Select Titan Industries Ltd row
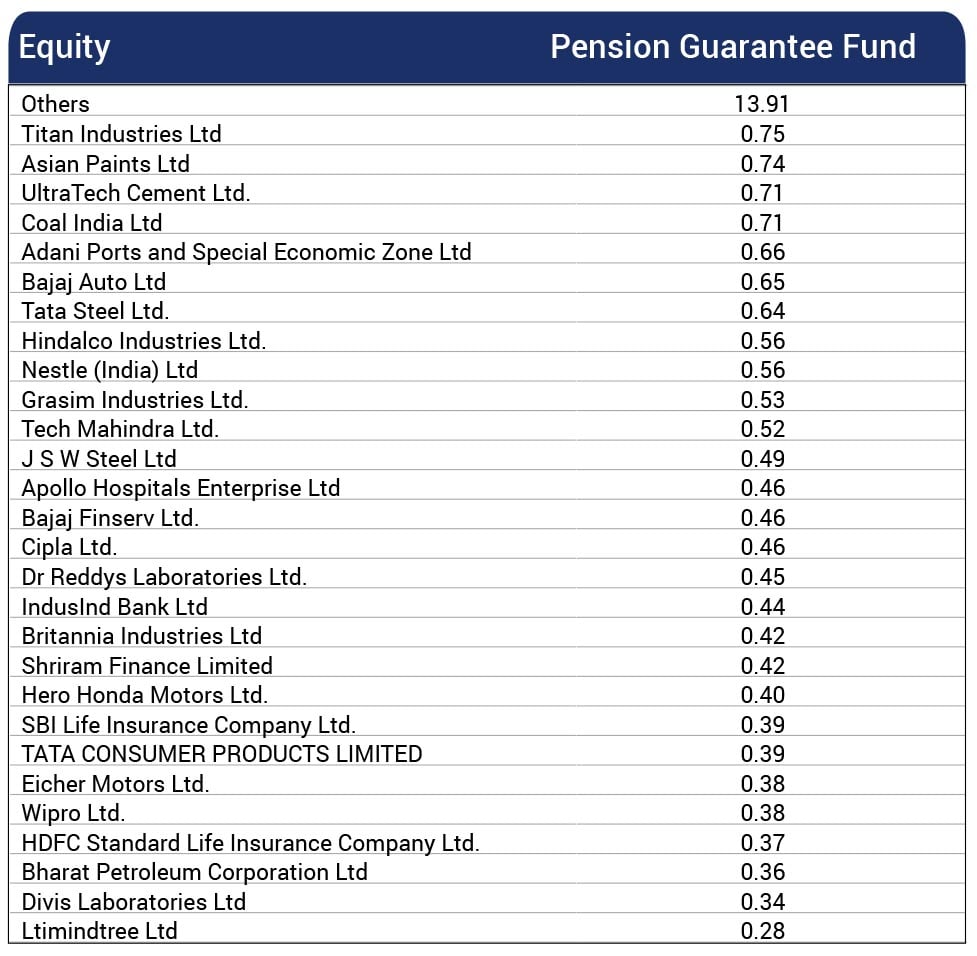977x956 pixels. coord(121,134)
